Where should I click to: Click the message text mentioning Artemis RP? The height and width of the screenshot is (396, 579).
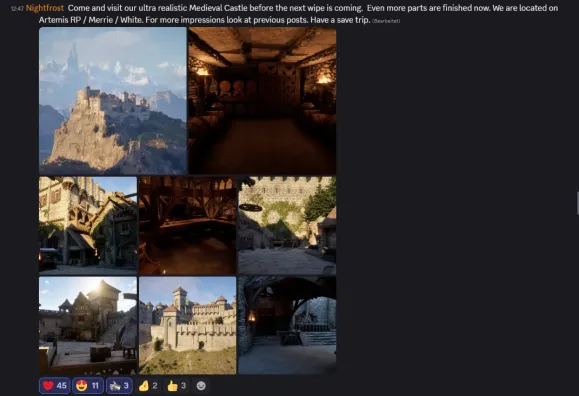coord(205,20)
